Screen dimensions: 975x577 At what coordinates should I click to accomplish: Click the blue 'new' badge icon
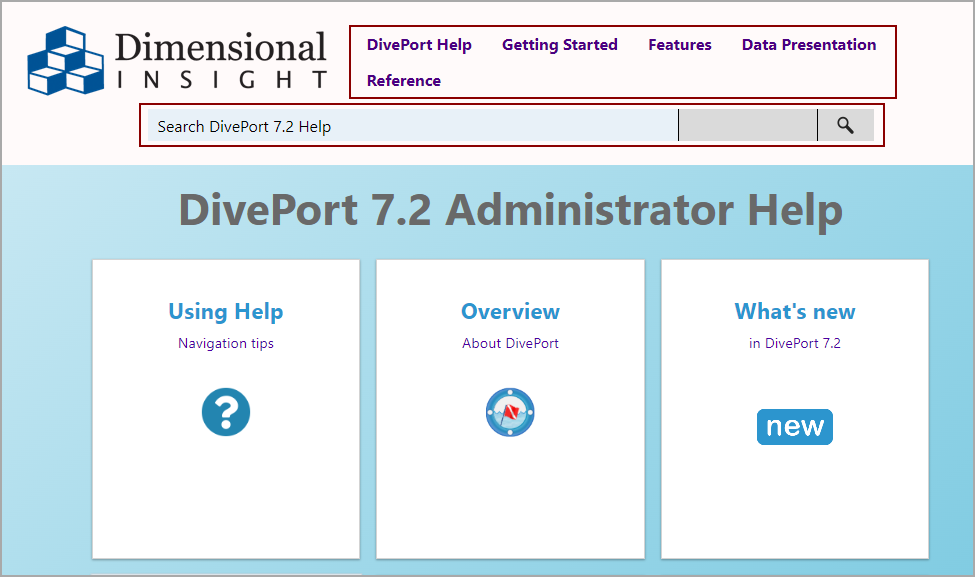[795, 427]
